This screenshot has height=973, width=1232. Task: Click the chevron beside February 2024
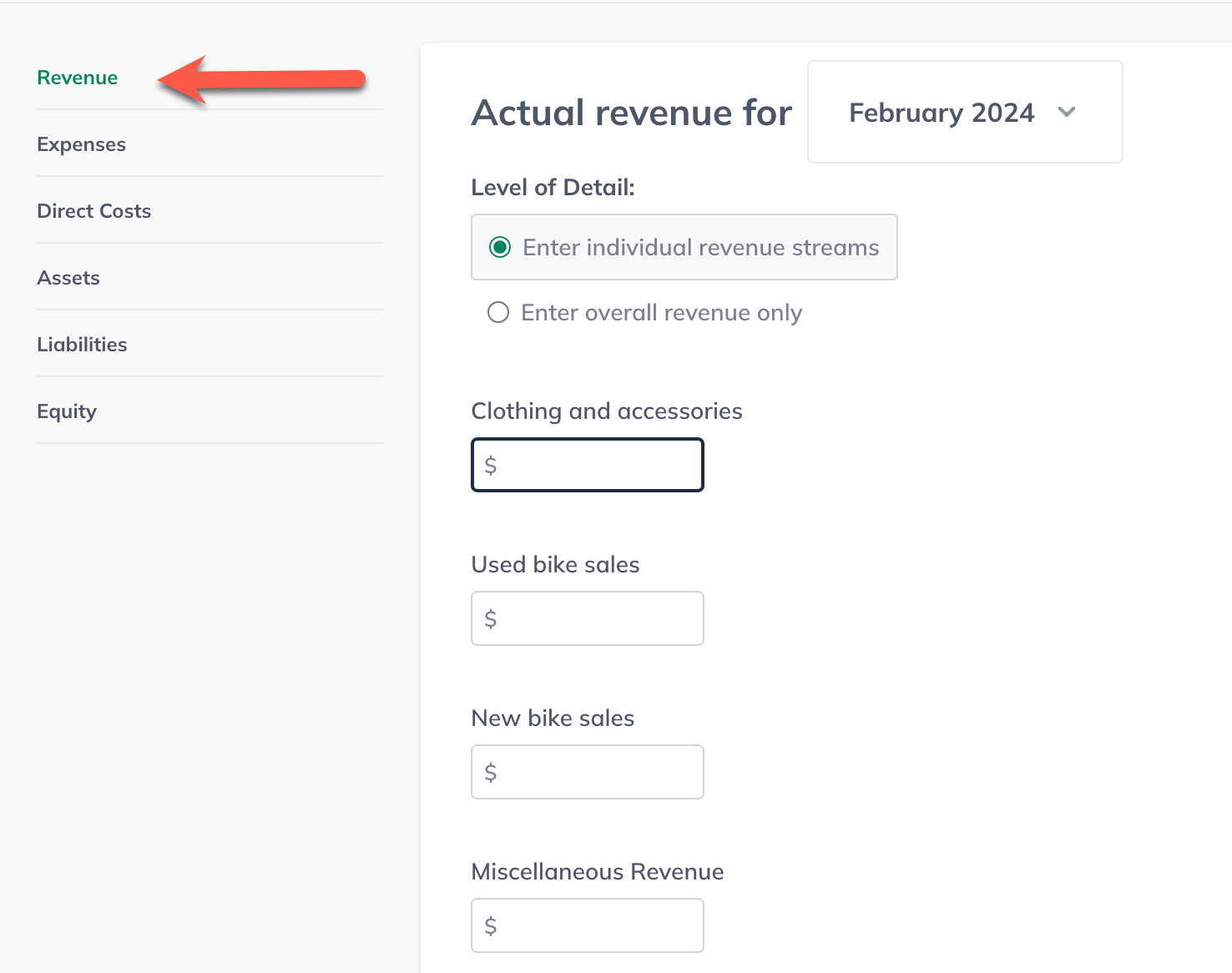coord(1068,112)
